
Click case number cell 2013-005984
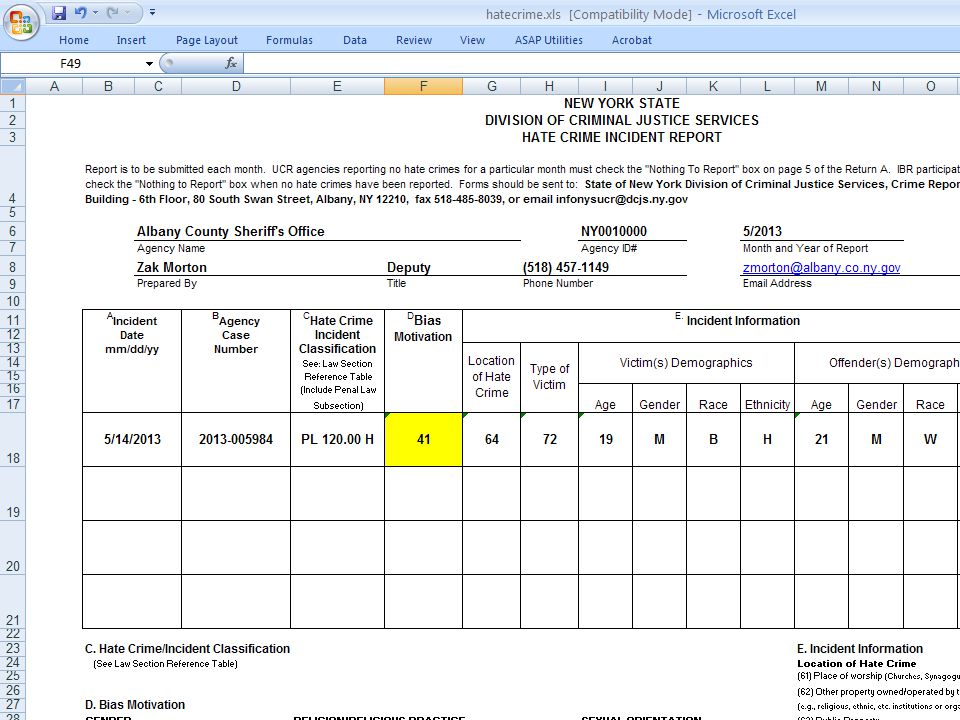236,439
